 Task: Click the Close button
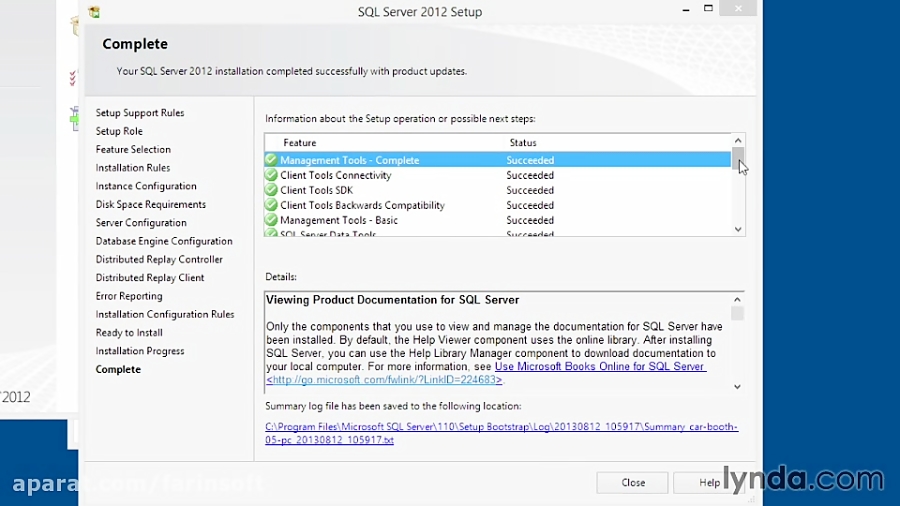(x=633, y=482)
